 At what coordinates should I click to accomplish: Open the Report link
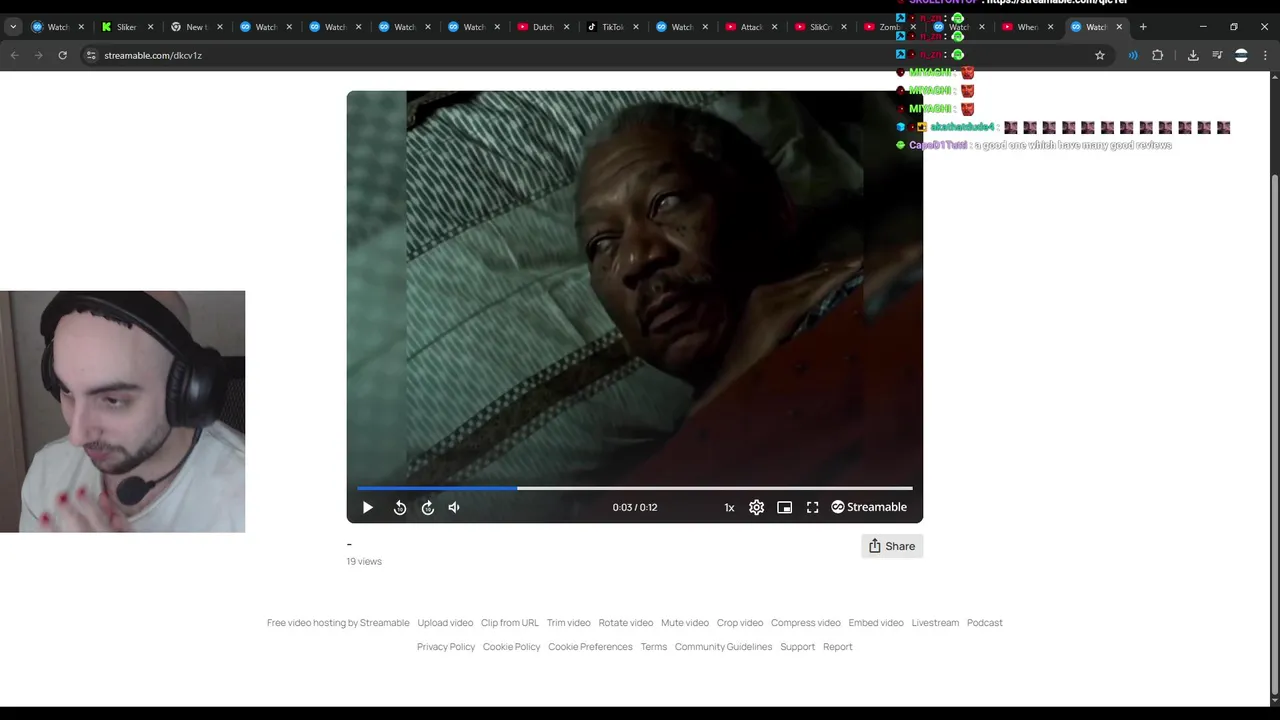(x=837, y=646)
